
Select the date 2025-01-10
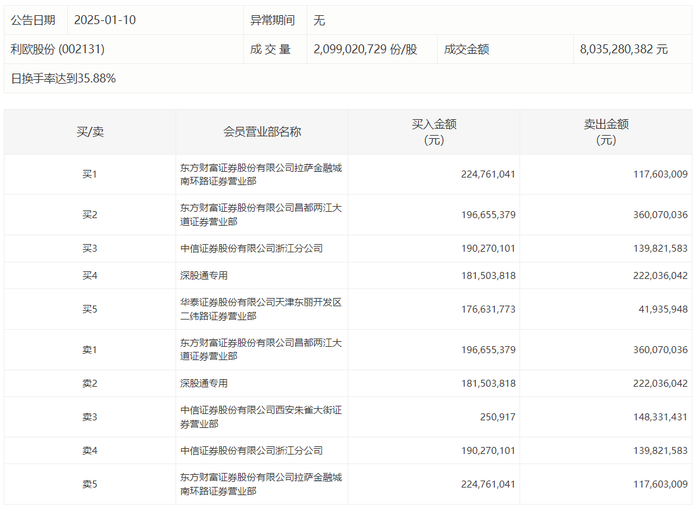(105, 20)
